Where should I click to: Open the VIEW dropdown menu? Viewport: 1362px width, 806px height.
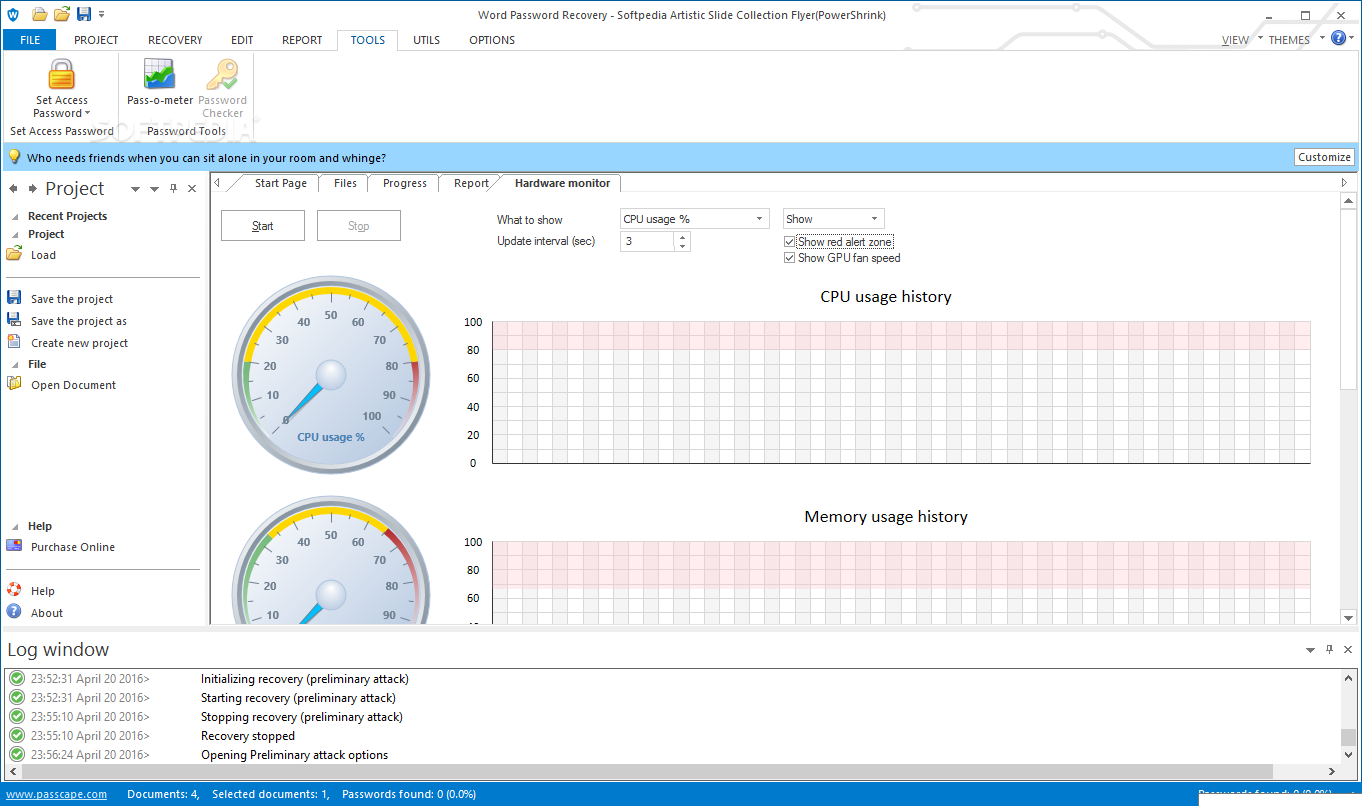tap(1241, 40)
